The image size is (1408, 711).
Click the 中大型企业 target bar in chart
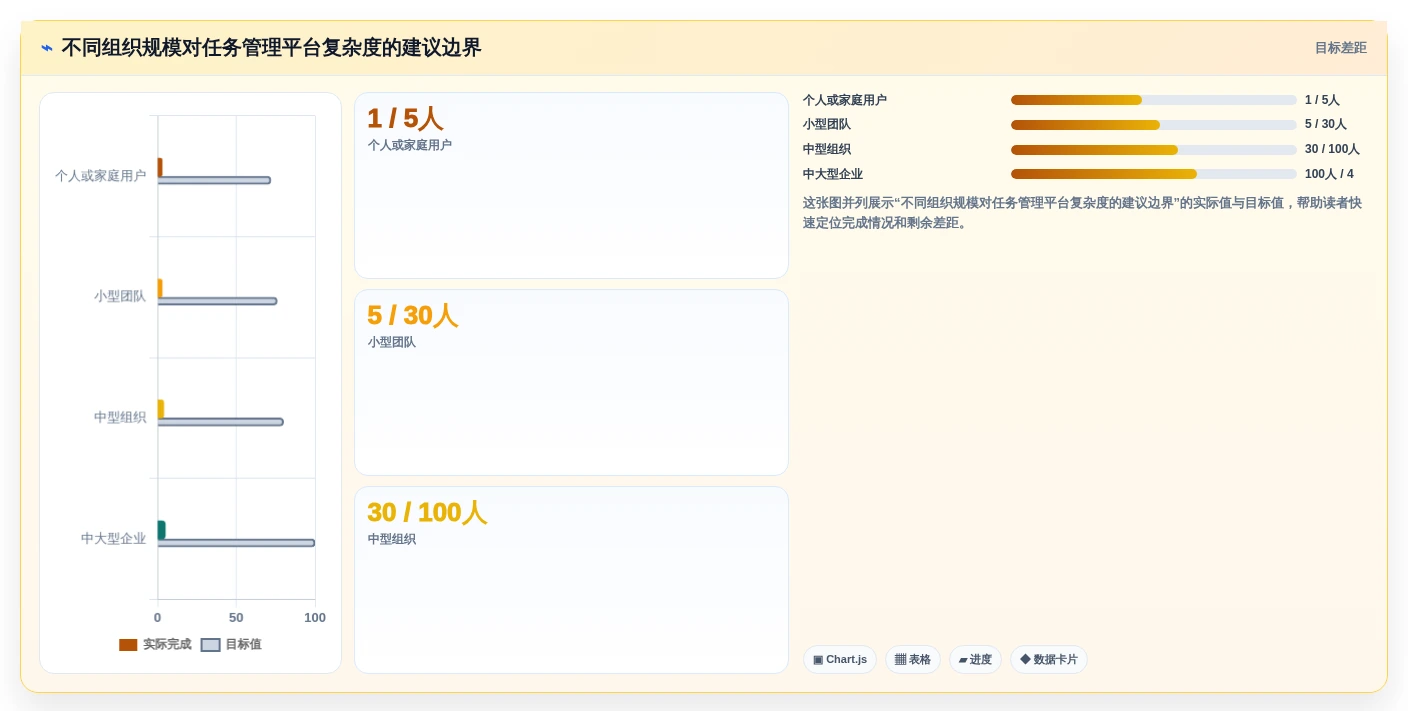click(x=236, y=543)
